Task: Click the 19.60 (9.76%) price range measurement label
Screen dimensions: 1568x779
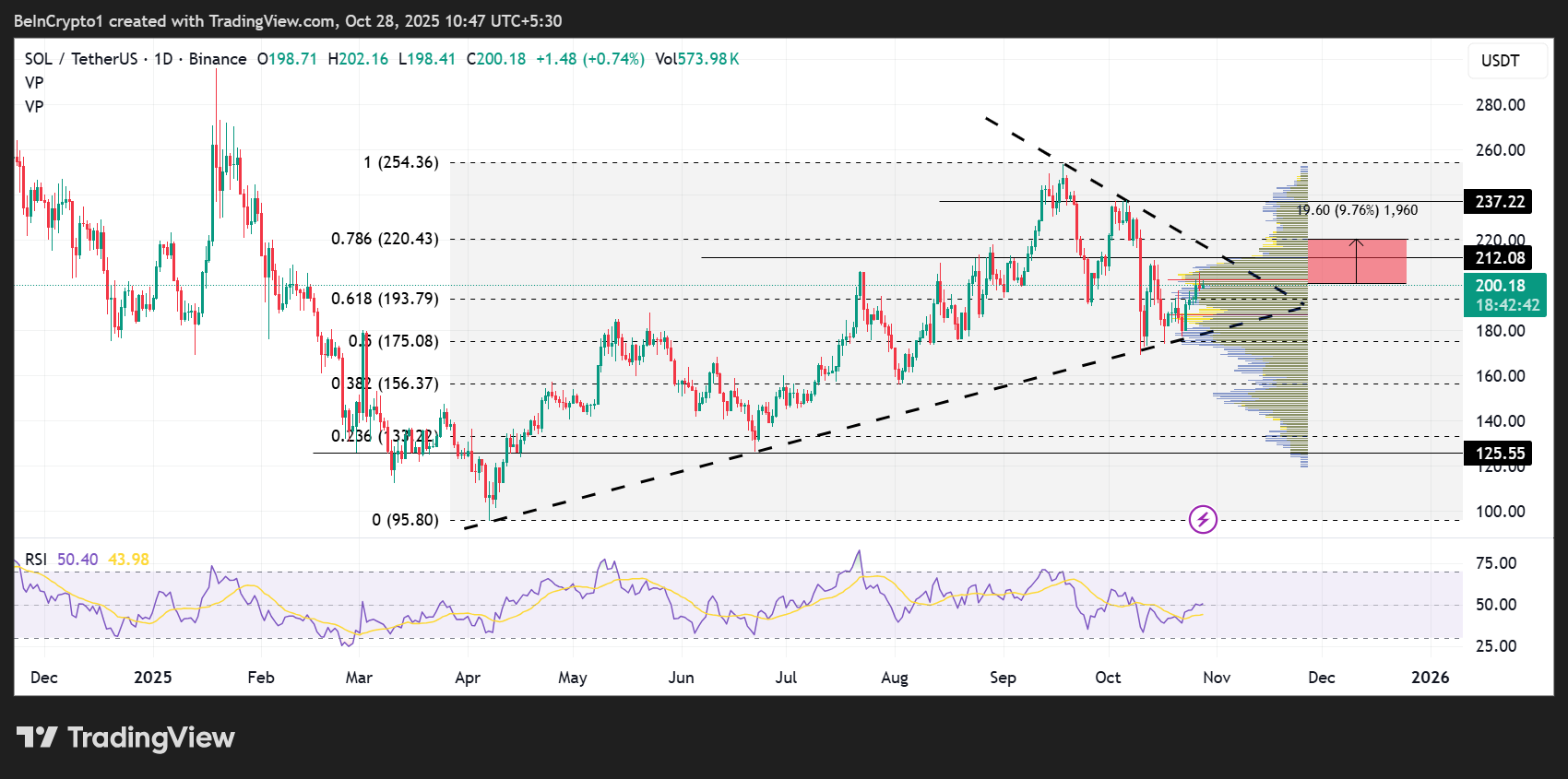Action: pyautogui.click(x=1357, y=210)
